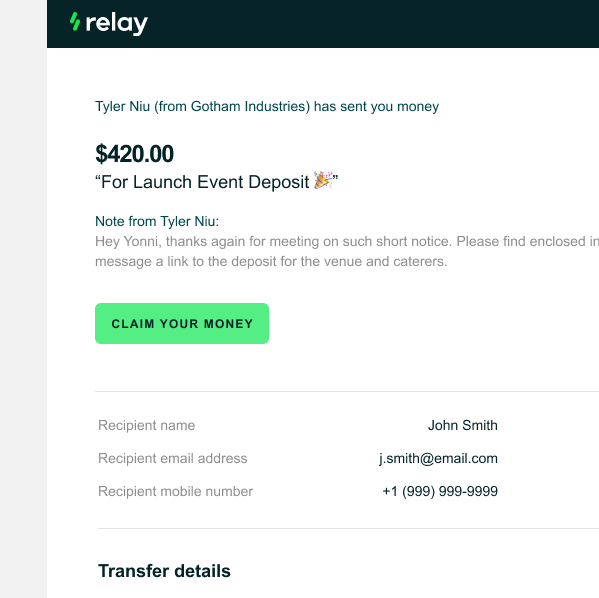Click the John Smith recipient name value
Viewport: 599px width, 598px height.
[x=463, y=425]
